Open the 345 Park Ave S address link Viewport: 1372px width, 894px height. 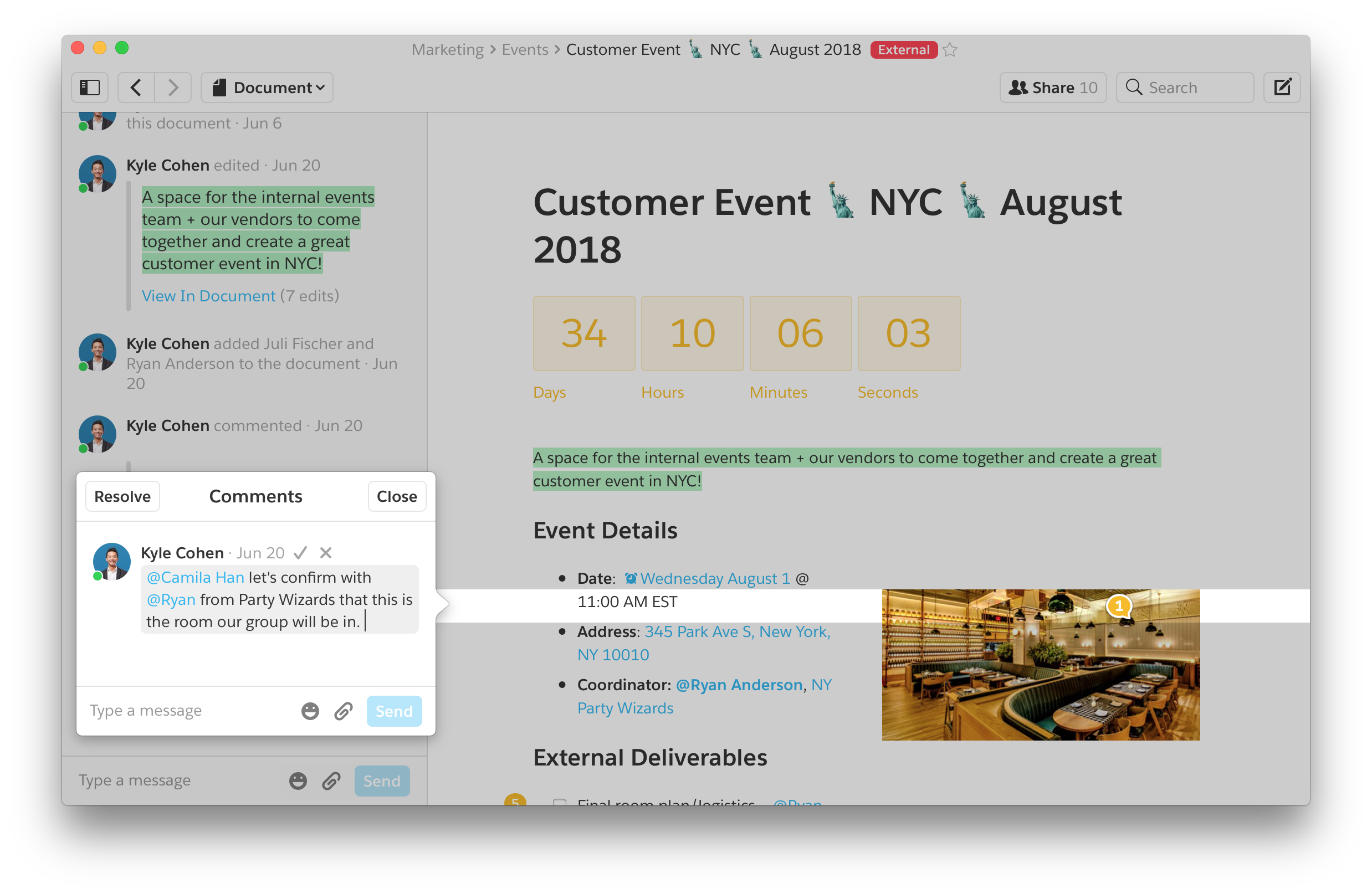(x=704, y=643)
